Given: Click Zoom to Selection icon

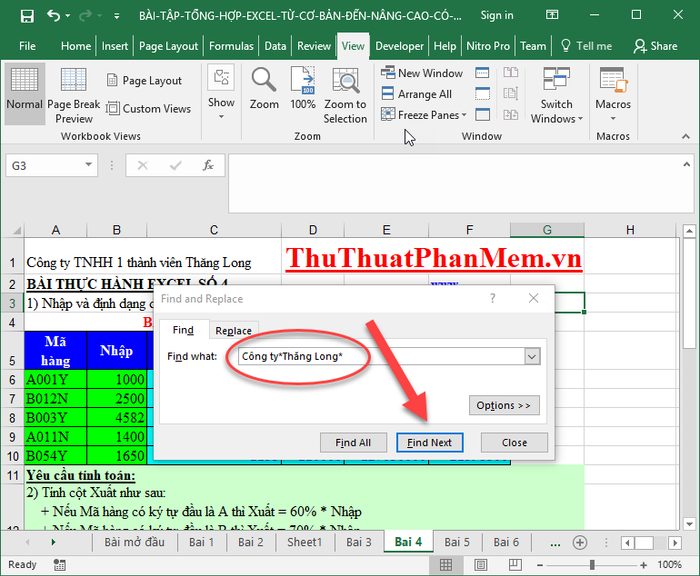Looking at the screenshot, I should (345, 95).
